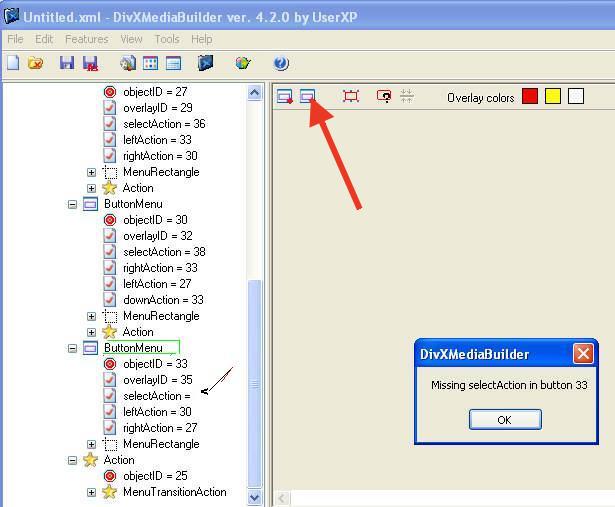615x507 pixels.
Task: Open the Features menu
Action: [x=87, y=39]
